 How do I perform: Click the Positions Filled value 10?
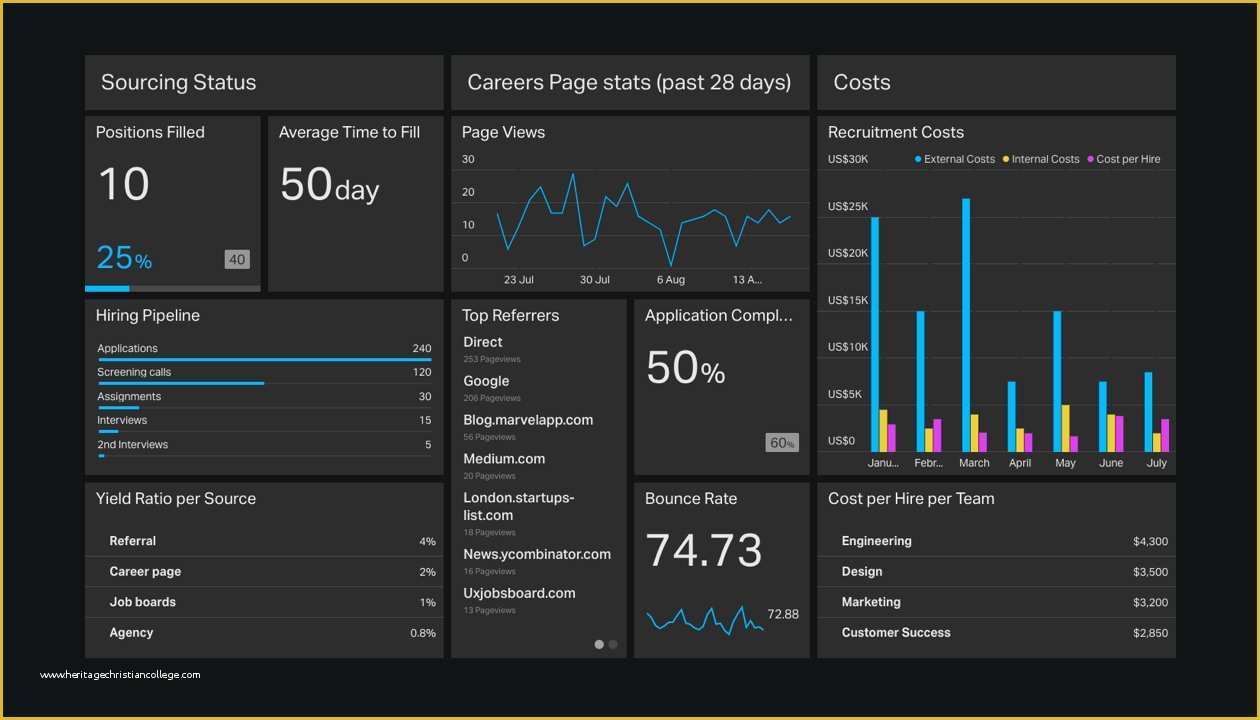pos(124,184)
